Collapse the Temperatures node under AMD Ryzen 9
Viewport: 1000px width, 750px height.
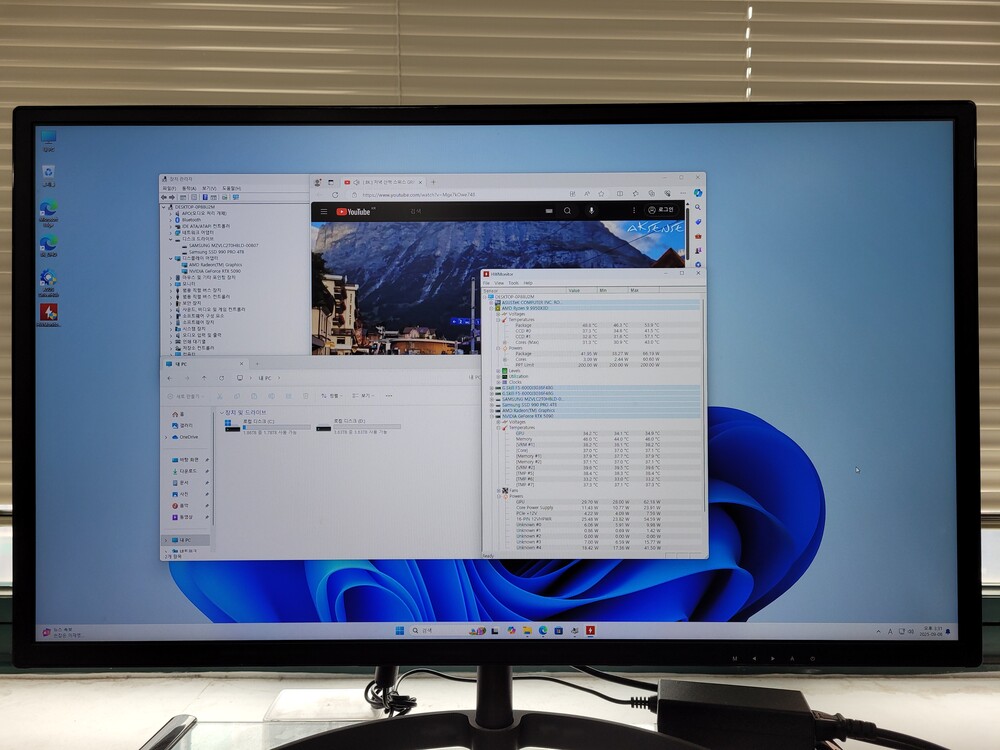[x=500, y=319]
